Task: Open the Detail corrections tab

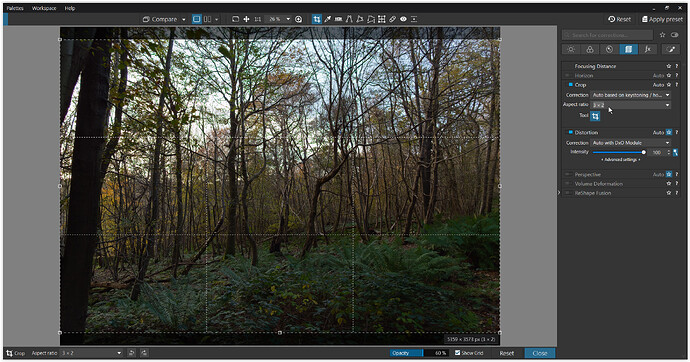Action: pyautogui.click(x=609, y=49)
